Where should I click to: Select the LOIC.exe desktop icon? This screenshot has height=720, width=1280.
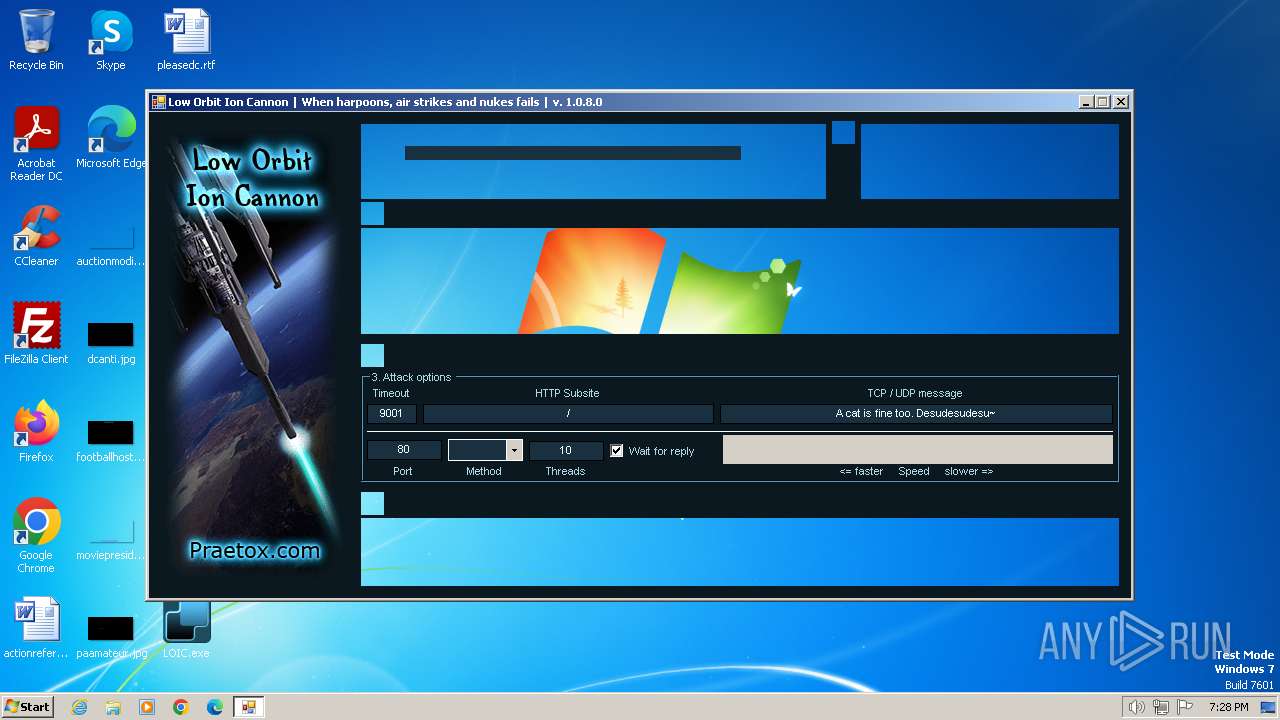pyautogui.click(x=186, y=628)
